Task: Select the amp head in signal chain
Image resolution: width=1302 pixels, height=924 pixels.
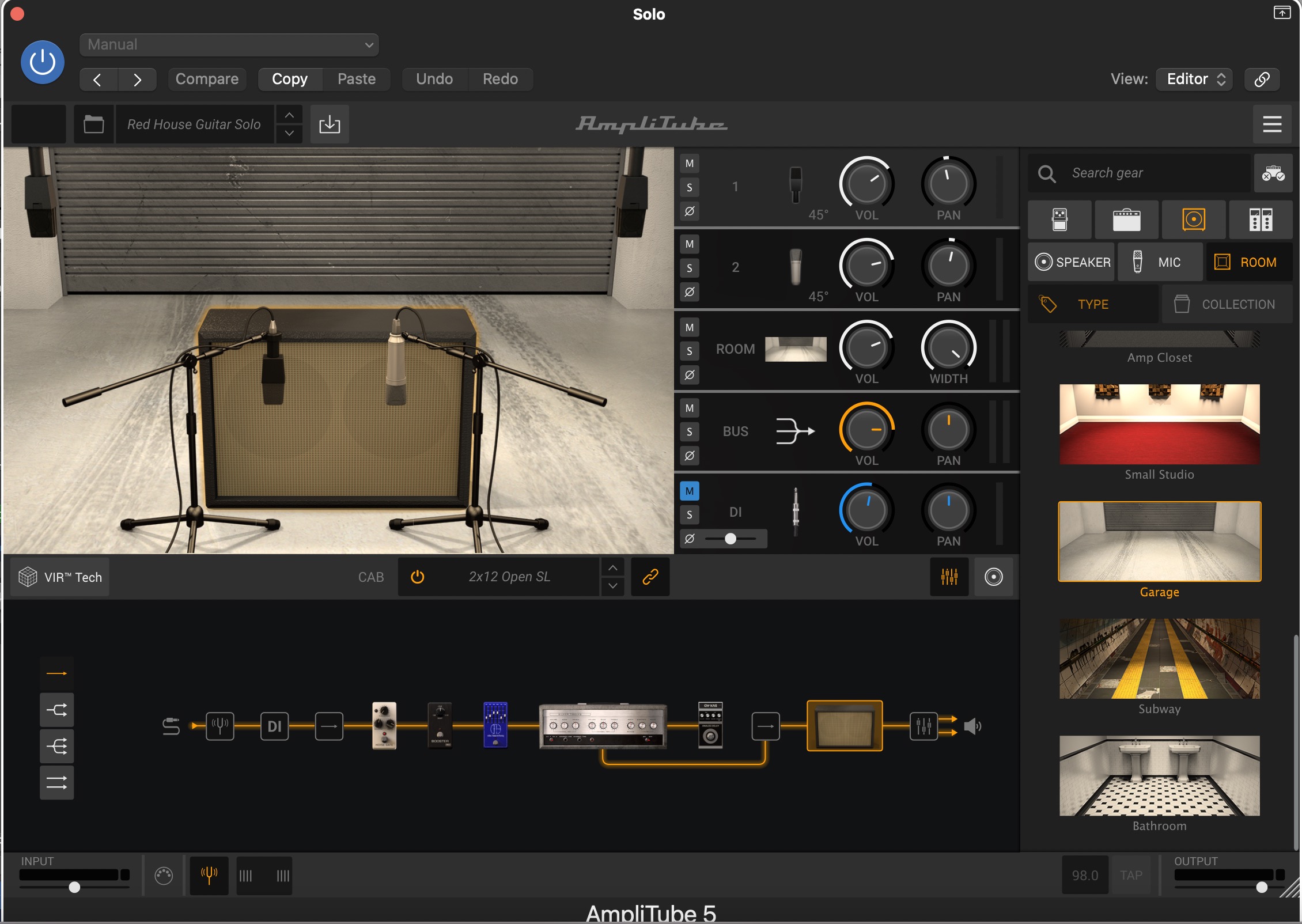Action: coord(603,726)
